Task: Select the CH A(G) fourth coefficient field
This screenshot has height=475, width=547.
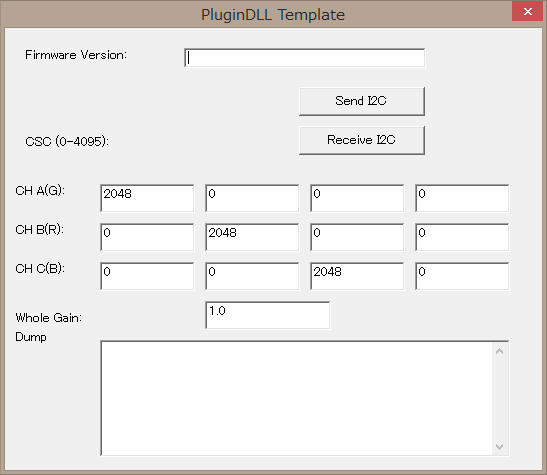Action: tap(462, 198)
